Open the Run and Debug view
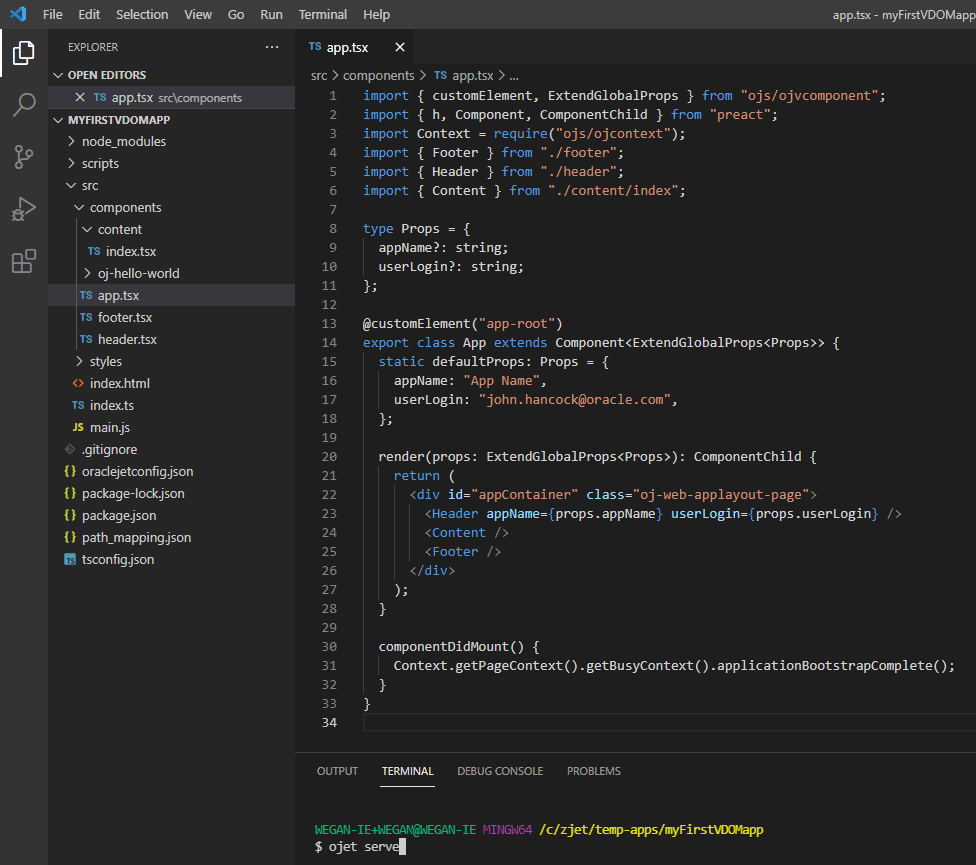This screenshot has height=865, width=976. (x=23, y=209)
